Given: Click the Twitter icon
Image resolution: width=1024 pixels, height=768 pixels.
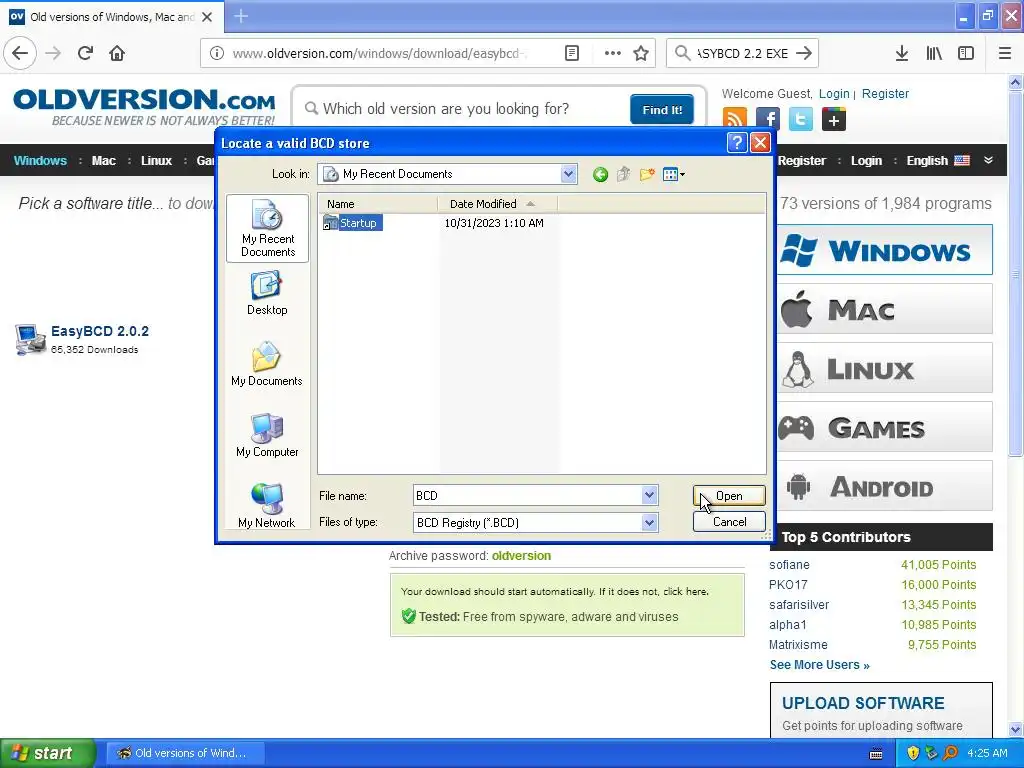Looking at the screenshot, I should point(801,120).
